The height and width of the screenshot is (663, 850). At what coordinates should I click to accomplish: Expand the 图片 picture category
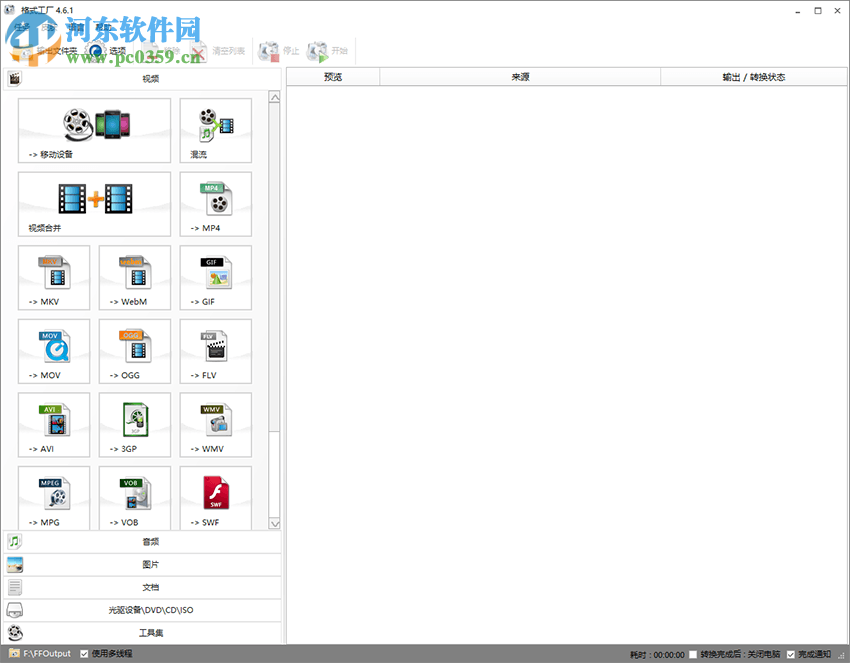(143, 564)
